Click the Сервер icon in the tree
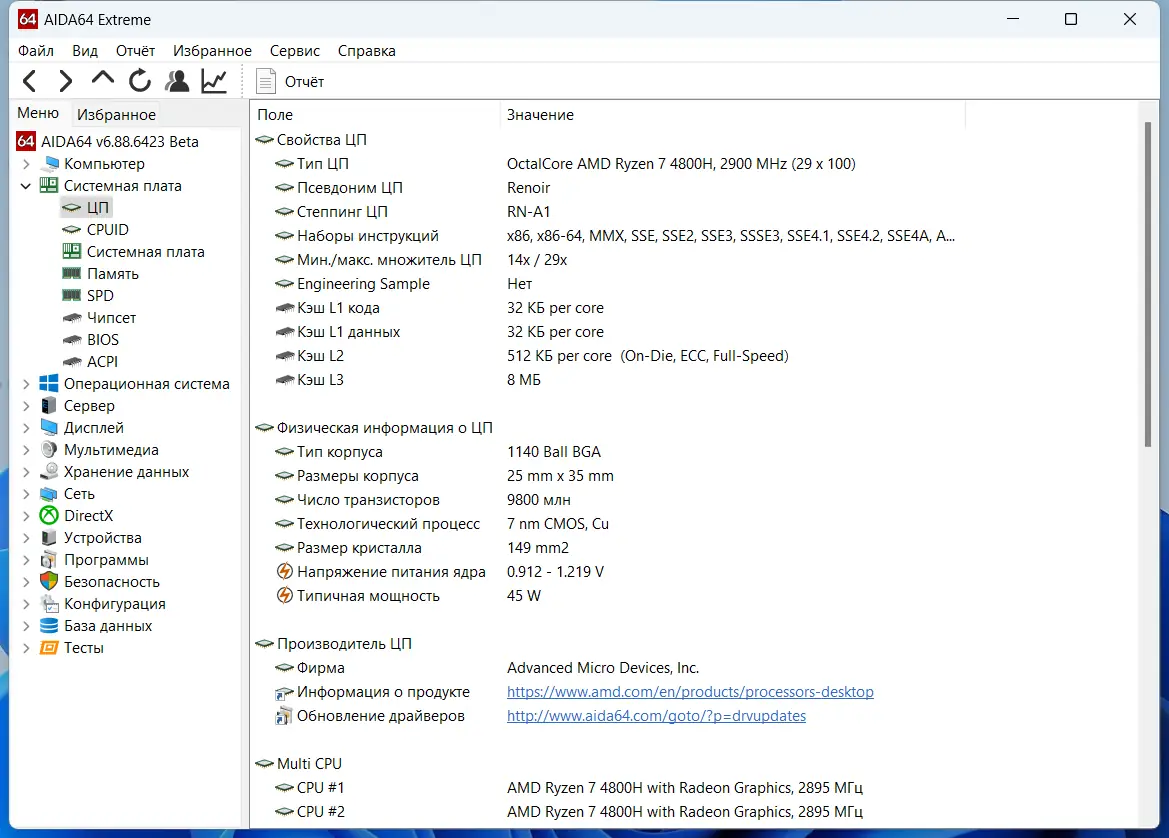Image resolution: width=1169 pixels, height=838 pixels. pos(48,406)
